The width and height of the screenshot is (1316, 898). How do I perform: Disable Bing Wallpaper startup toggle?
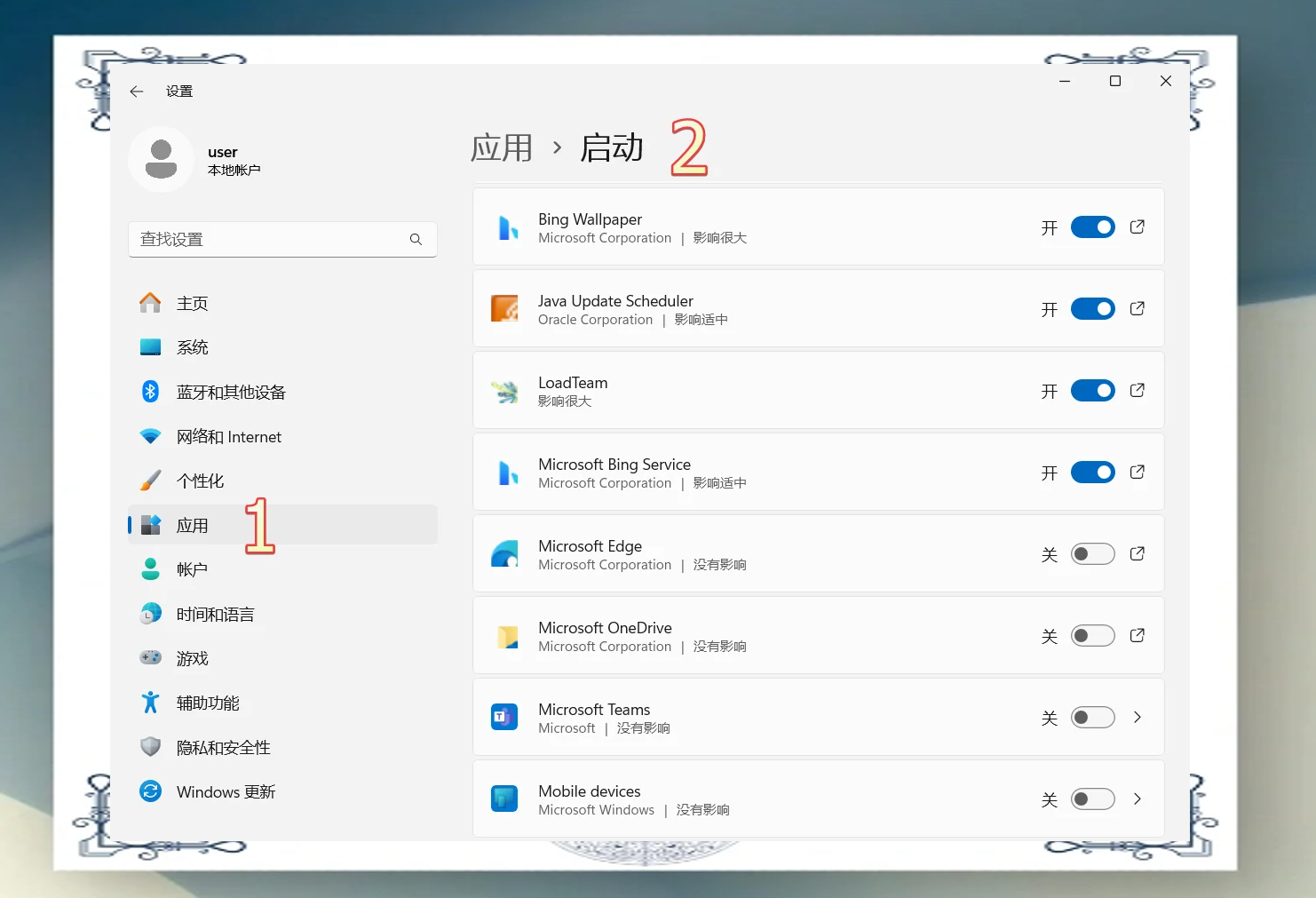click(1092, 227)
